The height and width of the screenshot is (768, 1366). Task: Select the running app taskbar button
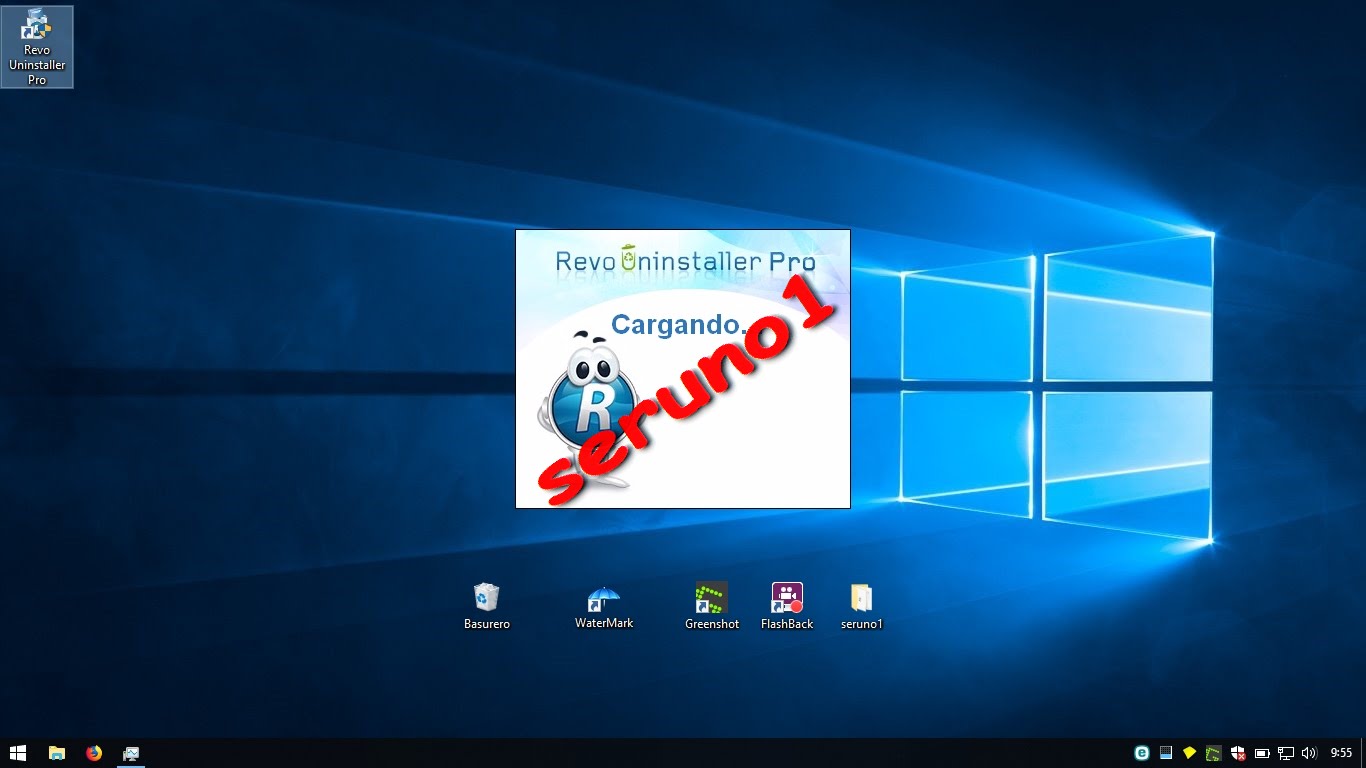[131, 753]
